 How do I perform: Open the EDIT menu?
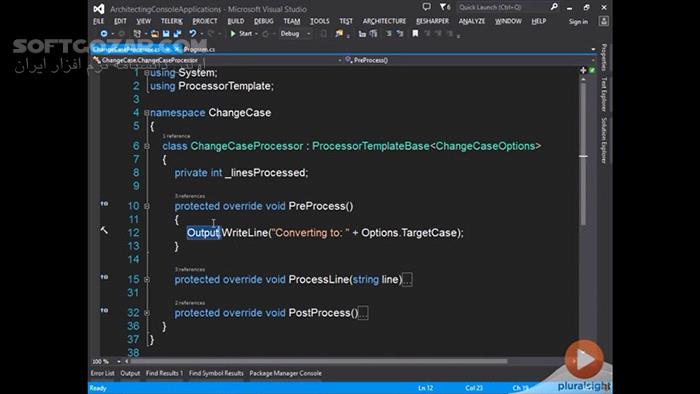point(120,21)
